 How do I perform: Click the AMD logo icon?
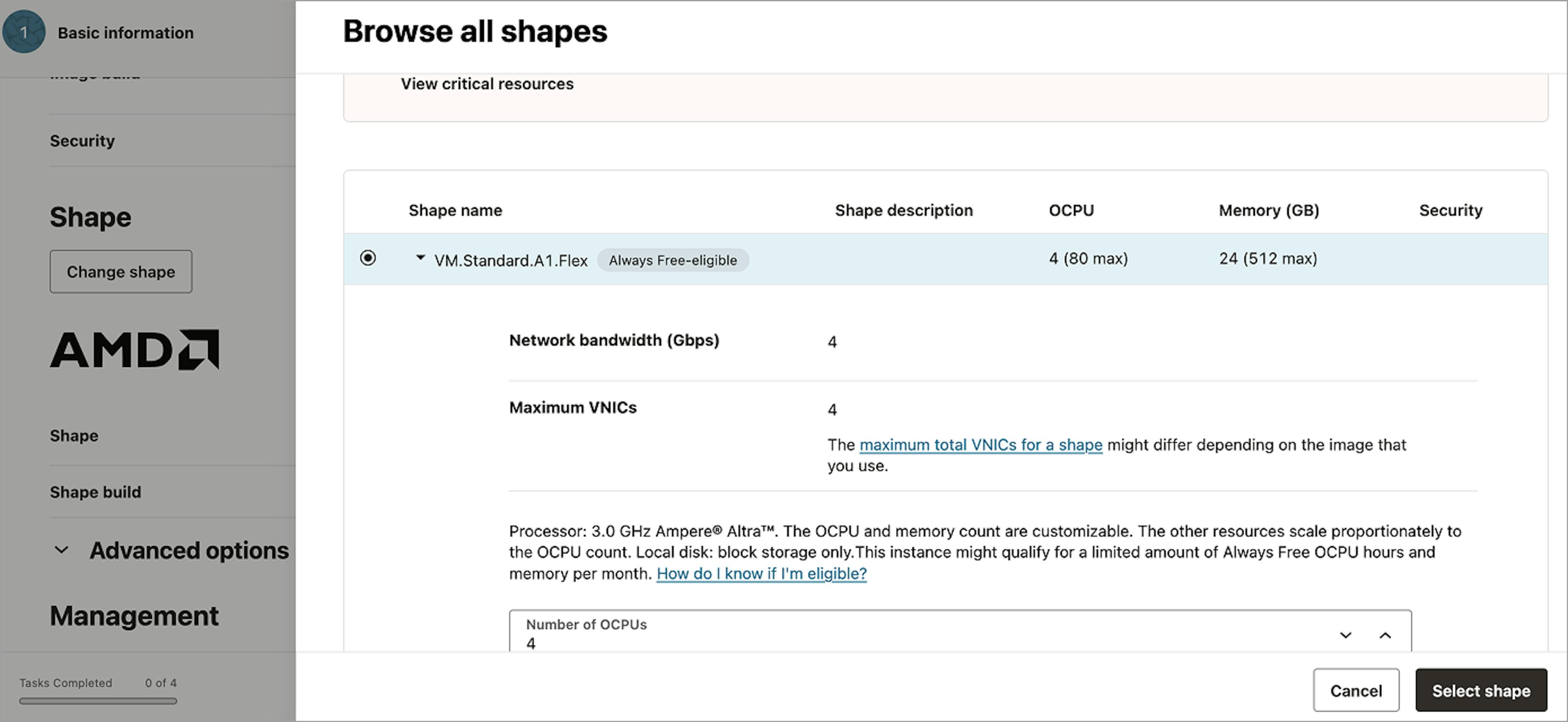[x=134, y=350]
